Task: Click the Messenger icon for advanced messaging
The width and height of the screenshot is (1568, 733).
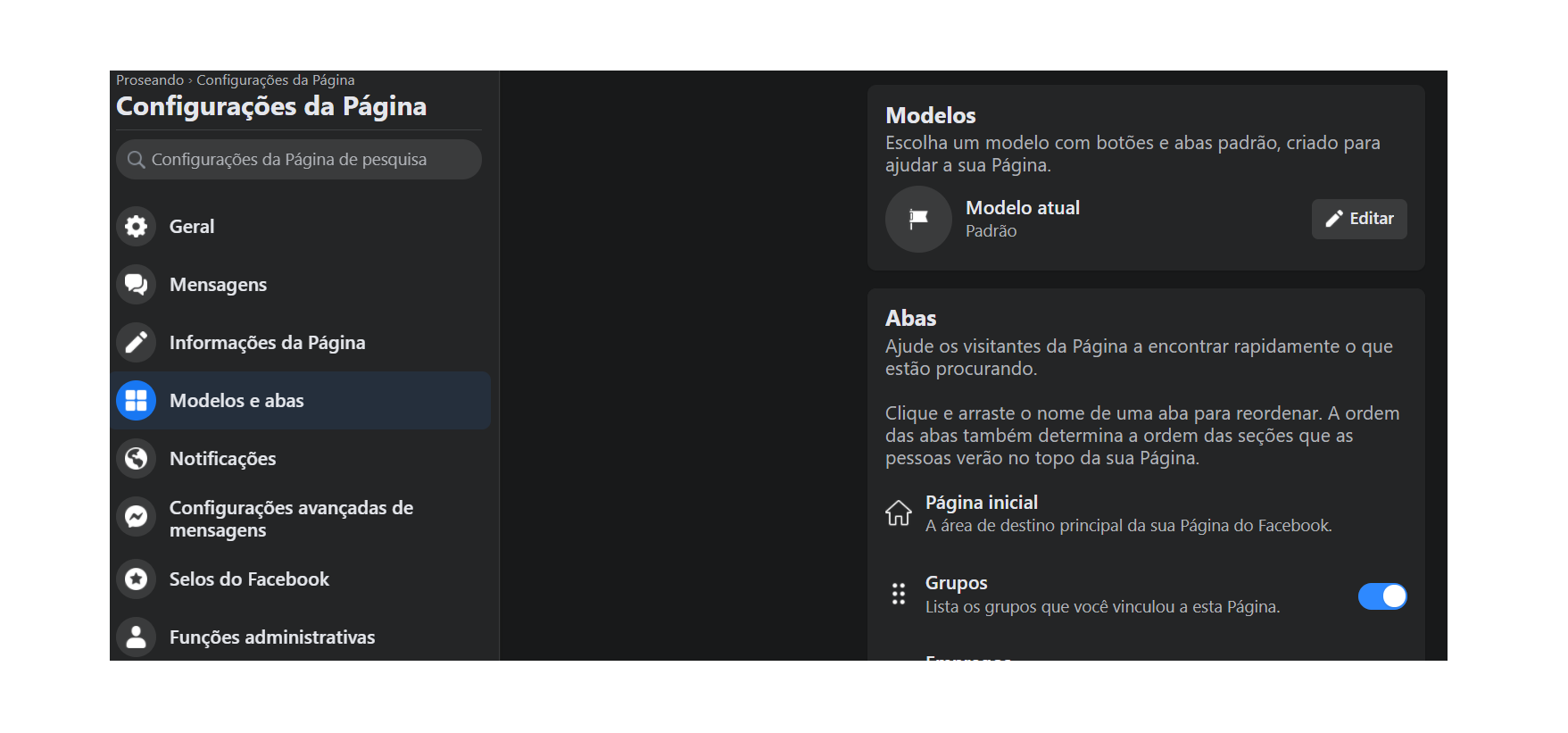Action: point(136,516)
